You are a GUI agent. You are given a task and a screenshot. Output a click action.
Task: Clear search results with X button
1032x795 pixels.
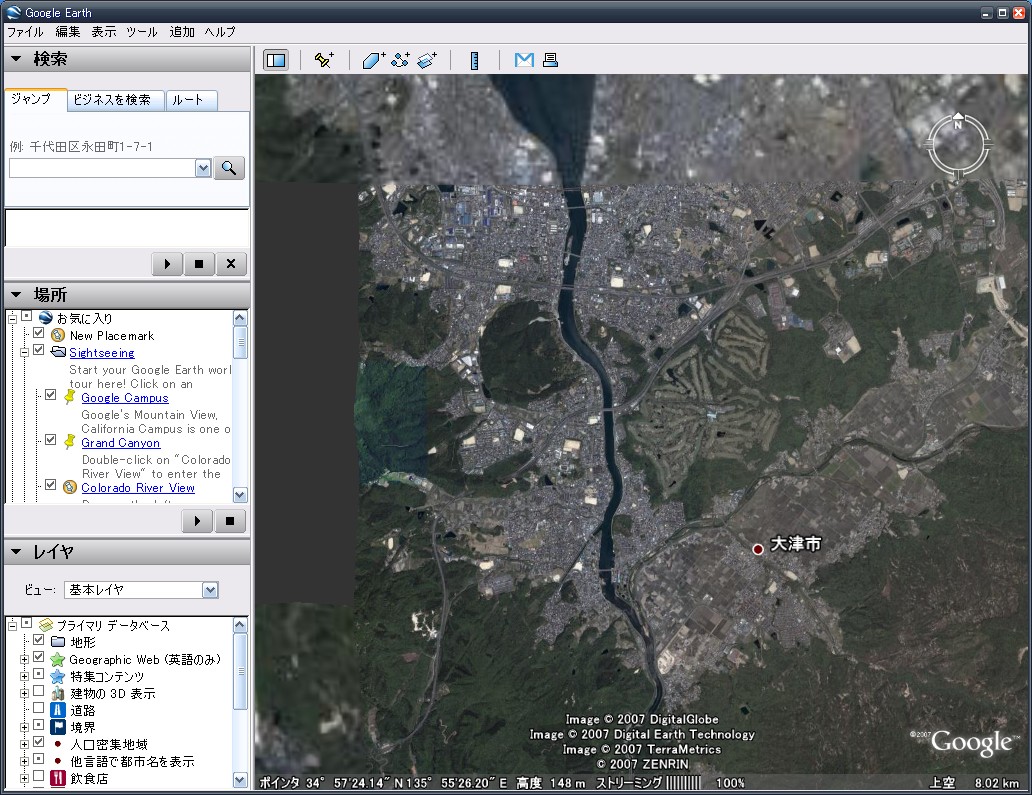(x=231, y=264)
